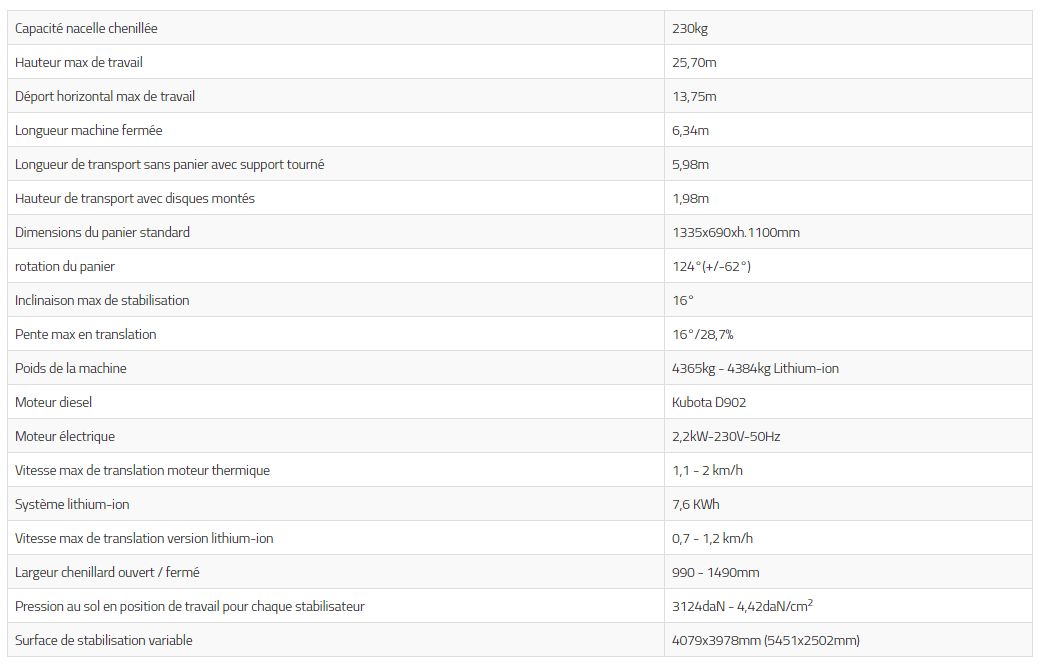Click the 124°(+/-62°) rotation value
This screenshot has width=1042, height=666.
(x=711, y=266)
